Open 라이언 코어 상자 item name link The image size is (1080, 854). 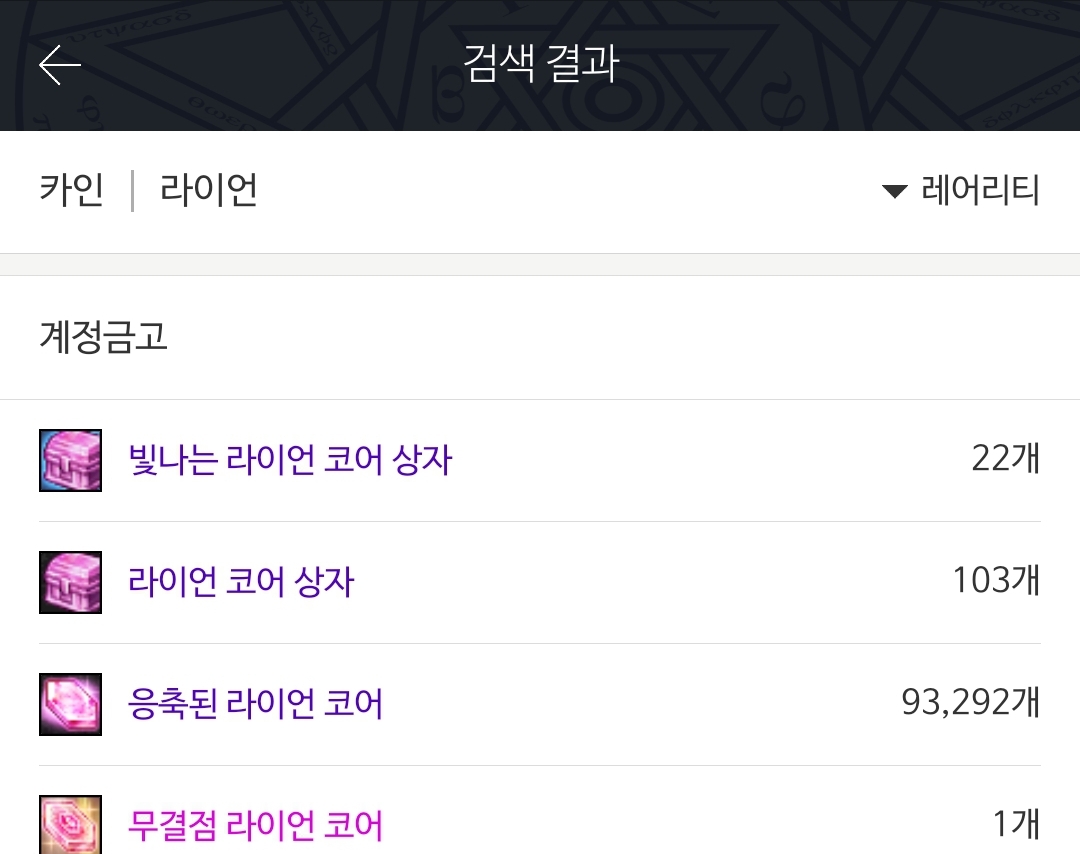pyautogui.click(x=241, y=581)
